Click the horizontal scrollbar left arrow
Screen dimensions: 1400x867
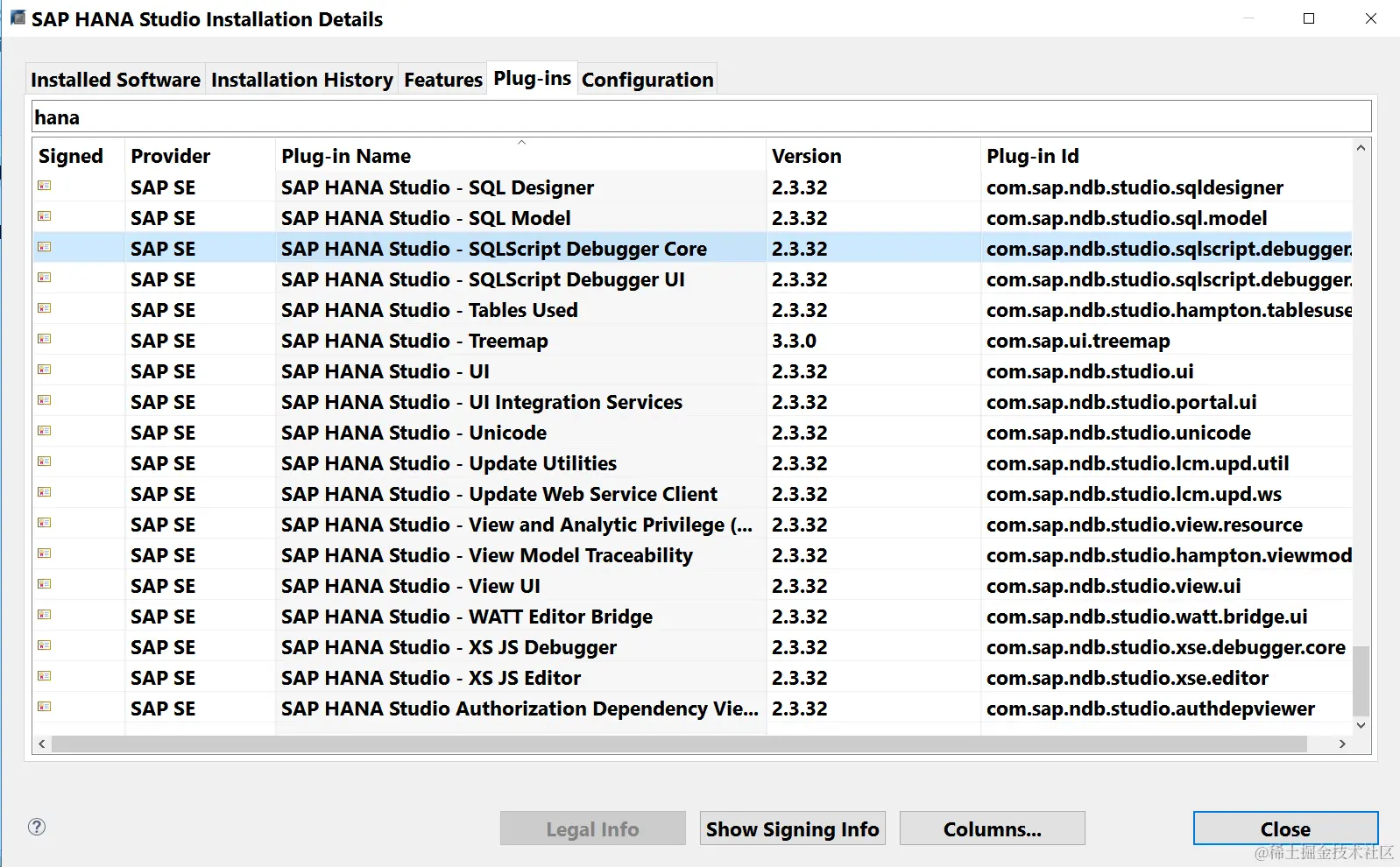(42, 744)
